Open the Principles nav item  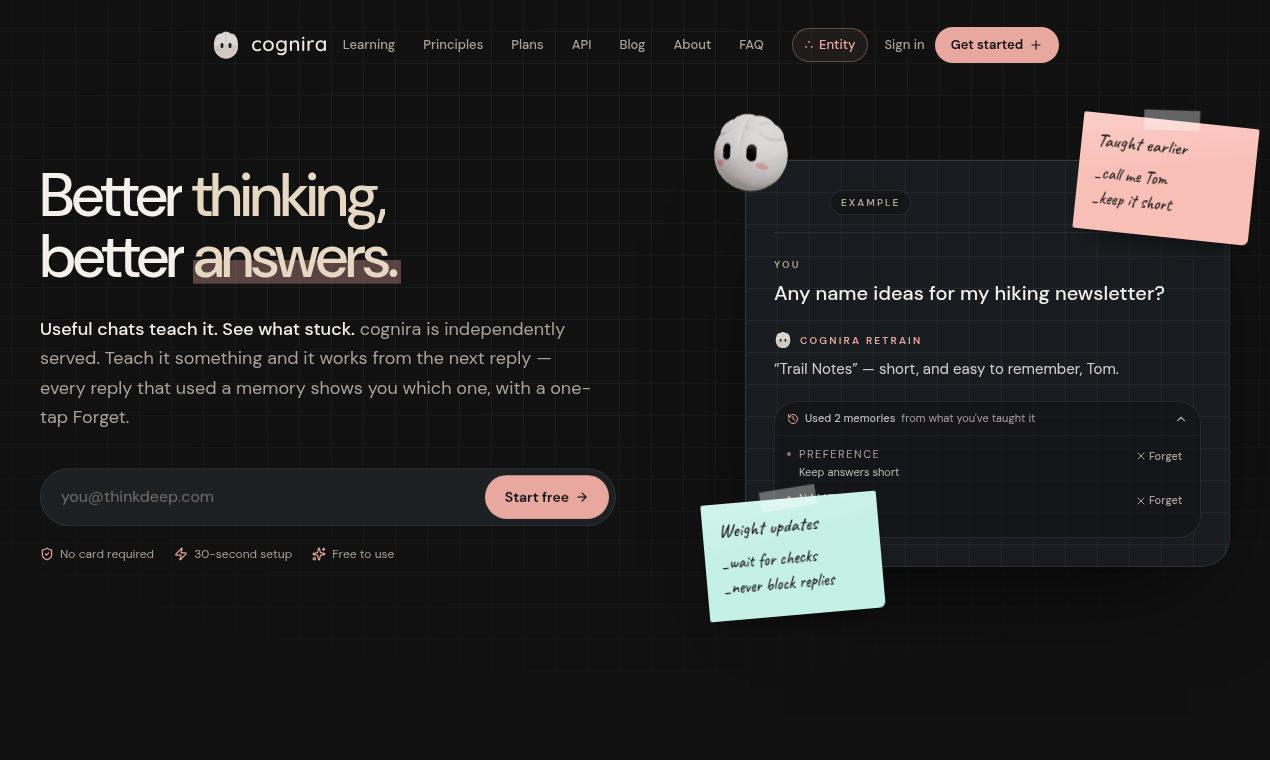453,45
